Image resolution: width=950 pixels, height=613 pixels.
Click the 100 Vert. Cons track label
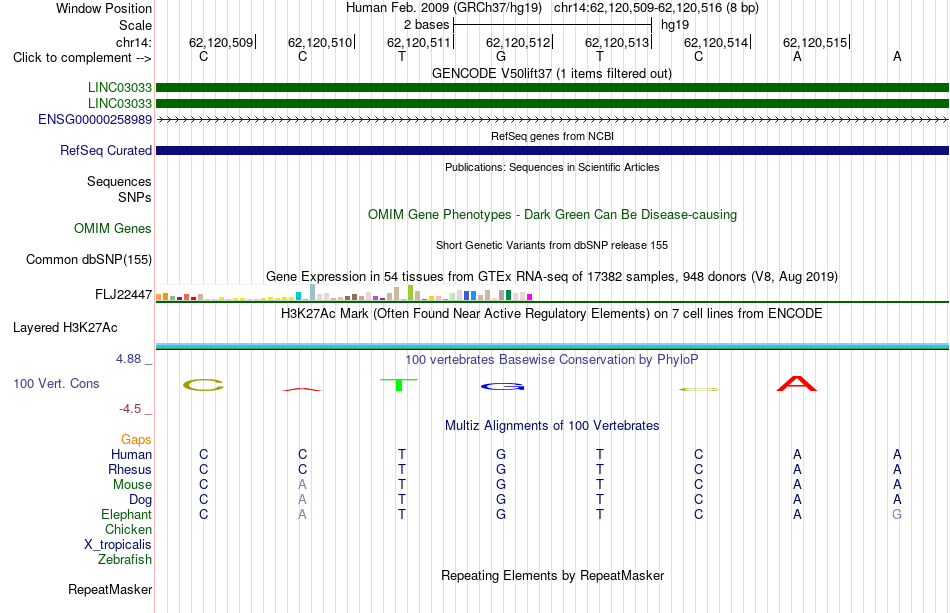56,383
